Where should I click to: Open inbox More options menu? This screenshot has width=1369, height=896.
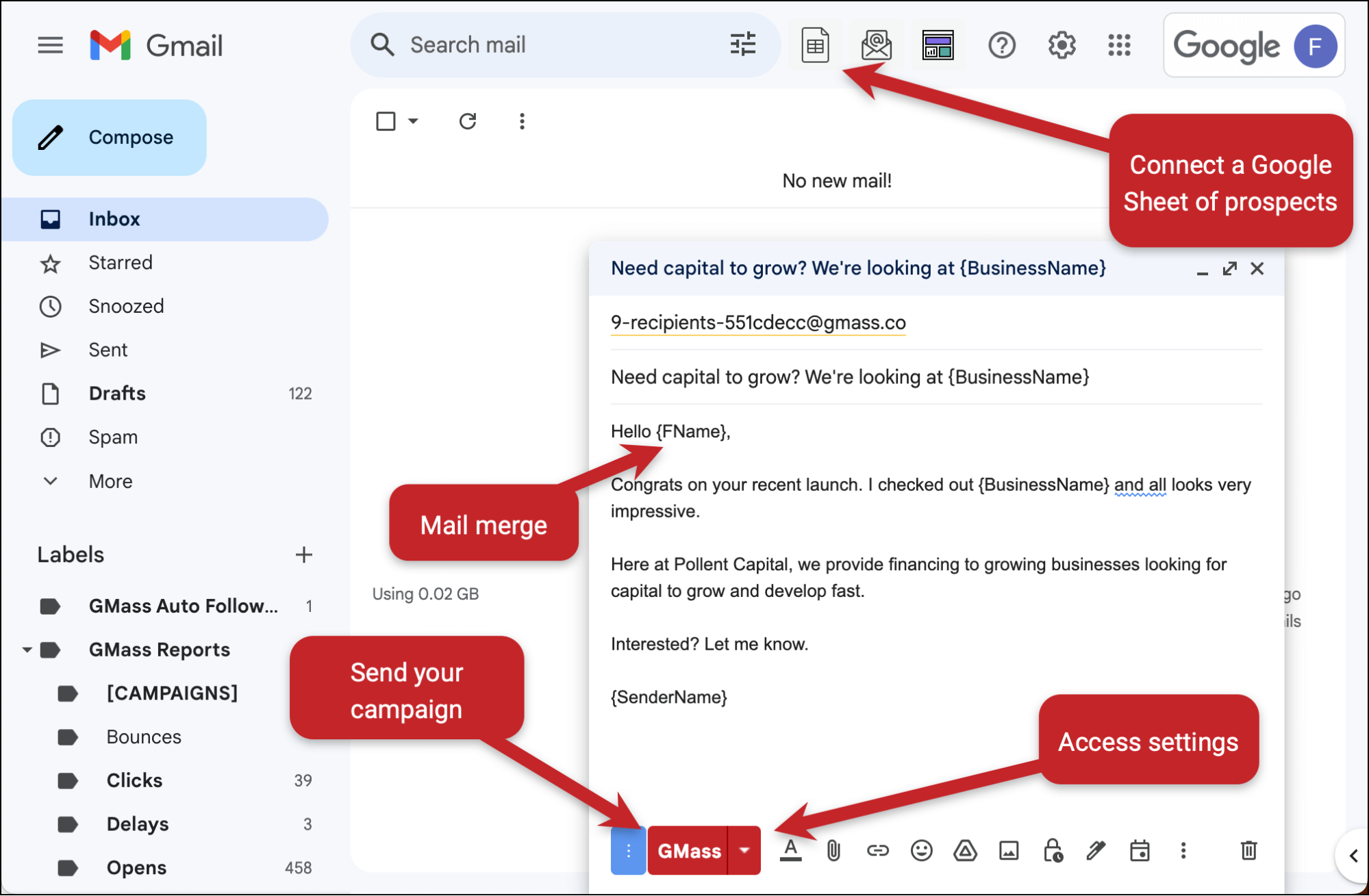(x=522, y=121)
